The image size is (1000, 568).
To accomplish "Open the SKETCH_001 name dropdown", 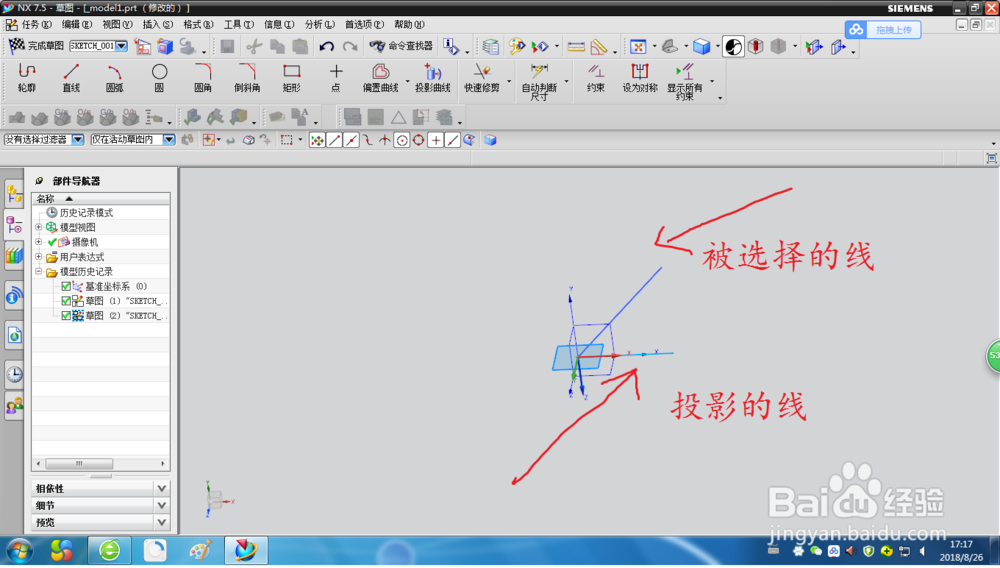I will coord(121,46).
